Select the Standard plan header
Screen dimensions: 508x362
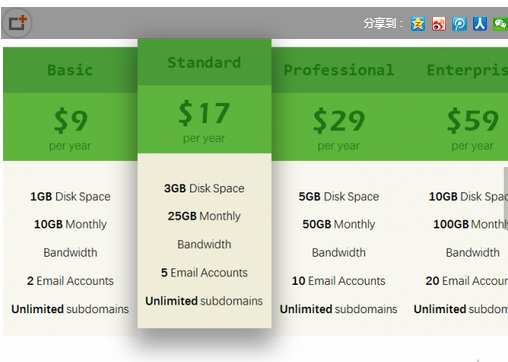pyautogui.click(x=204, y=62)
